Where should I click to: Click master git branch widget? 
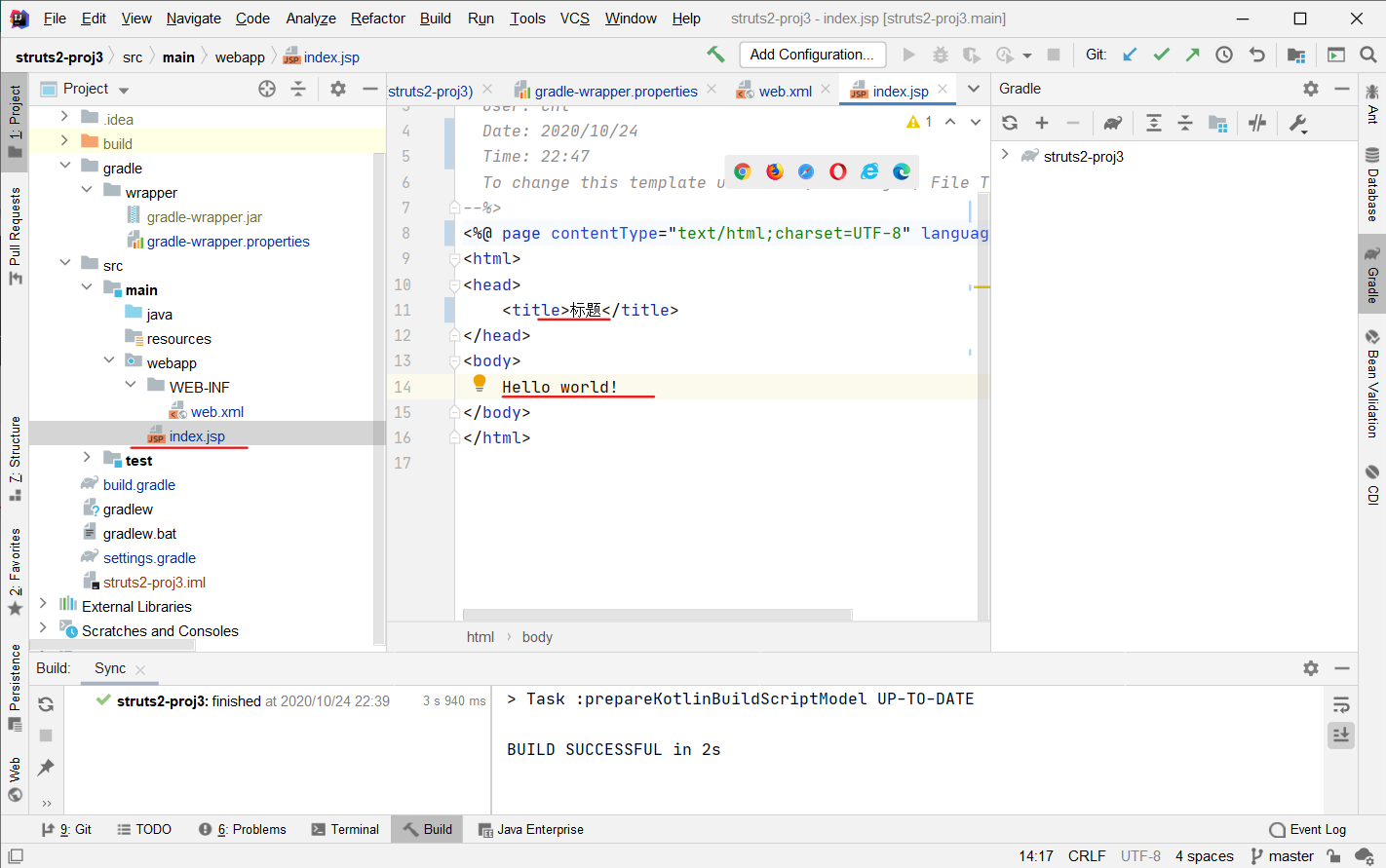1282,855
